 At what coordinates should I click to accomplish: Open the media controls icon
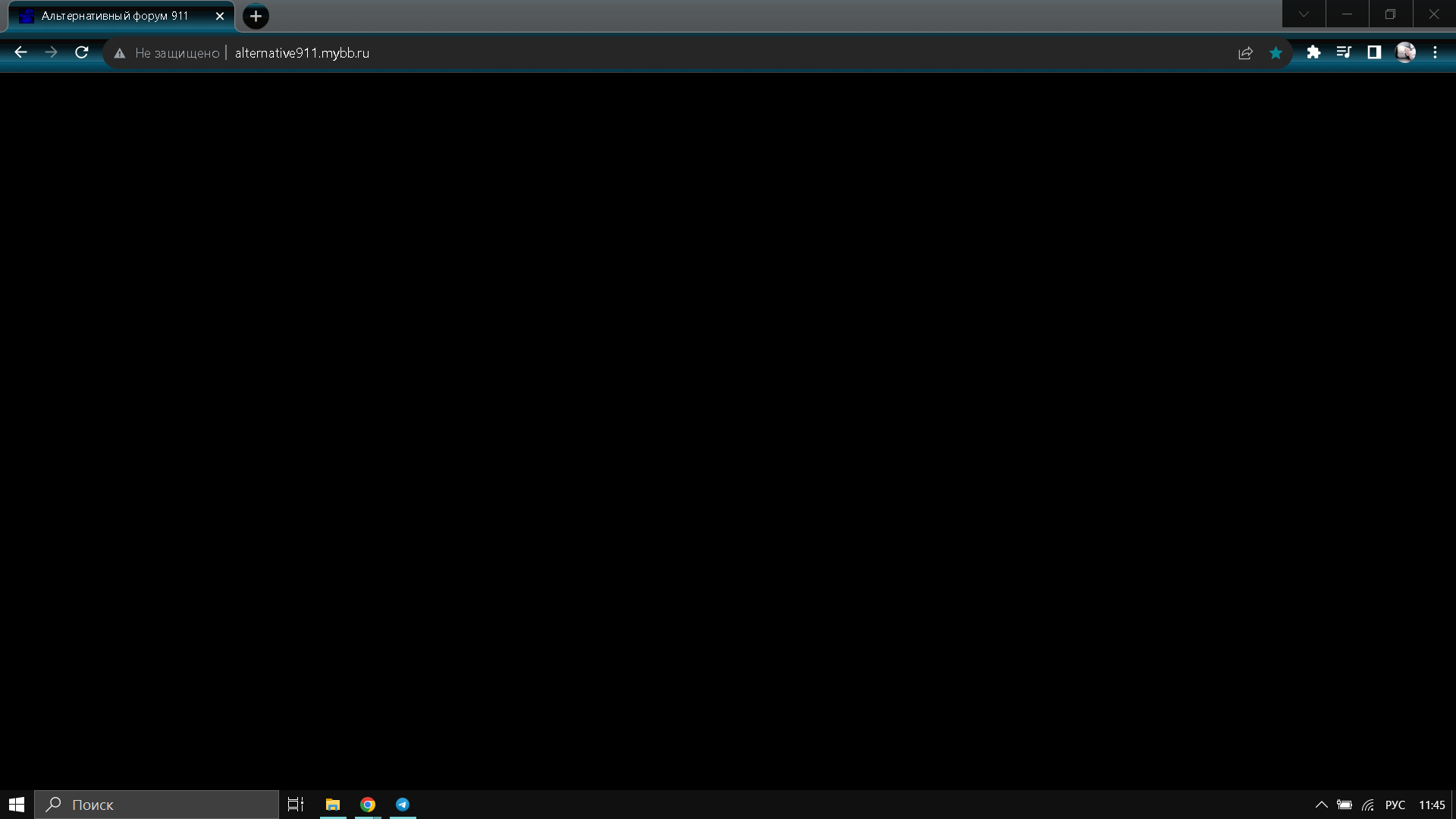[1344, 52]
